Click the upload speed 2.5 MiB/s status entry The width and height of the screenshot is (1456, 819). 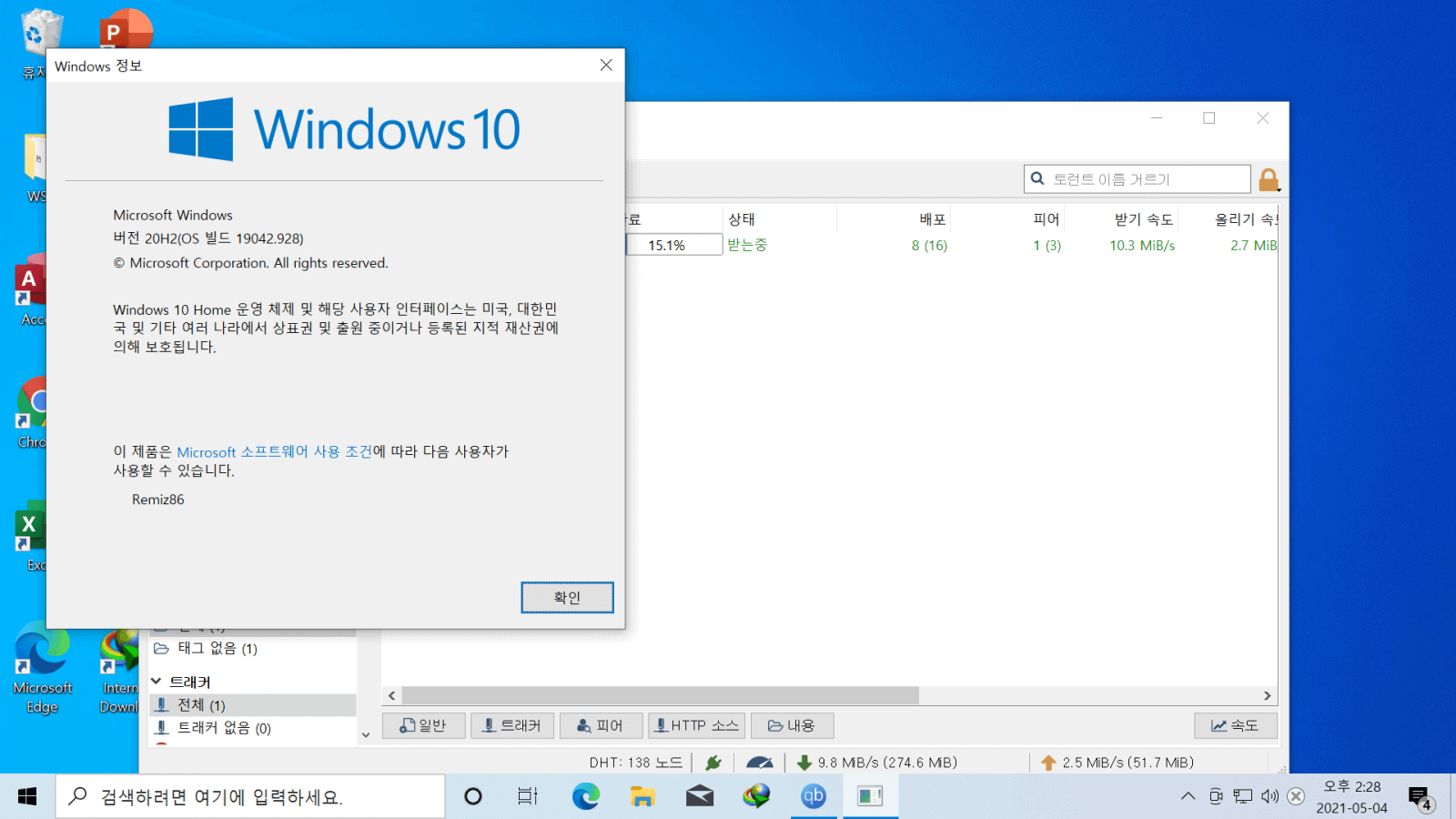[1117, 763]
